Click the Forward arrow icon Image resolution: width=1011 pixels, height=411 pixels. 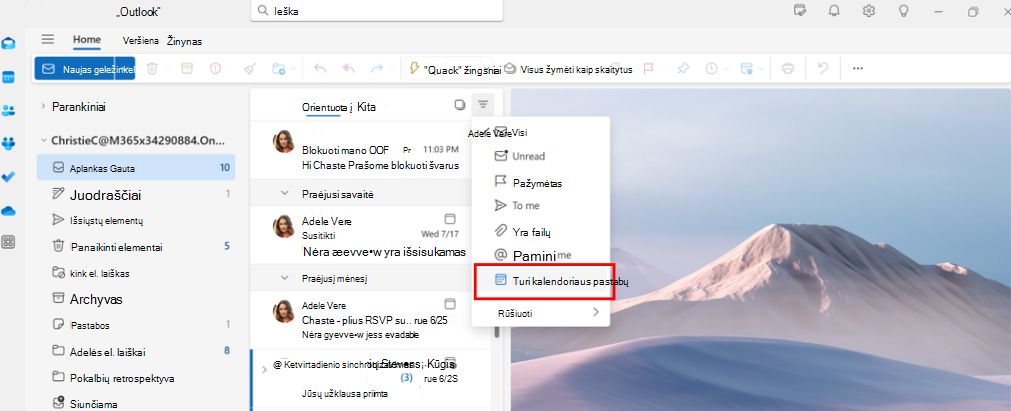tap(377, 68)
